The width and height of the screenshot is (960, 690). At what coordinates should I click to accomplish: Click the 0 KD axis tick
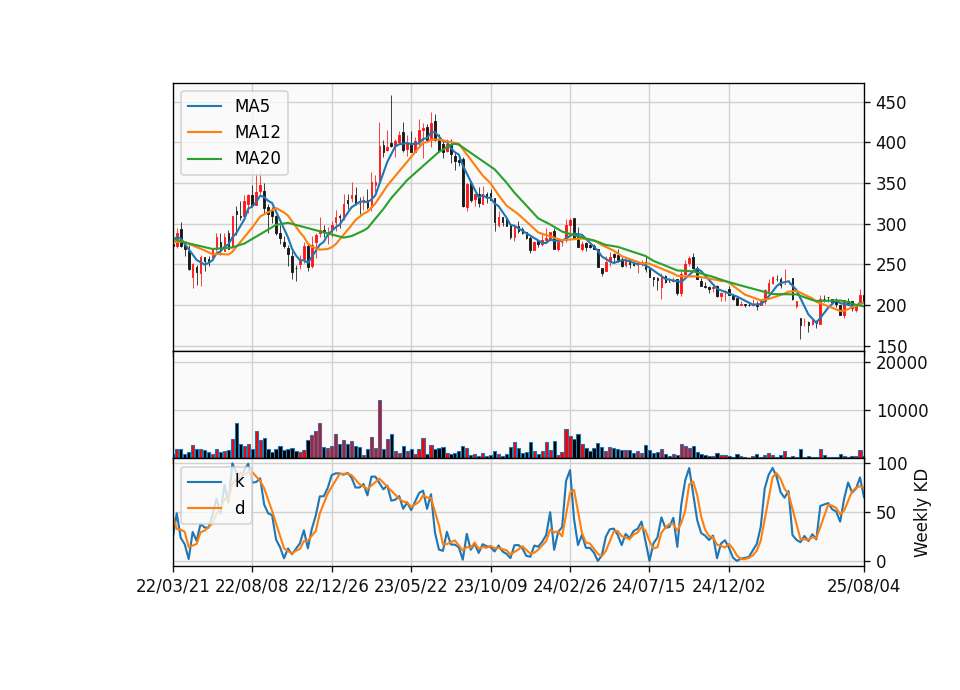(x=881, y=561)
